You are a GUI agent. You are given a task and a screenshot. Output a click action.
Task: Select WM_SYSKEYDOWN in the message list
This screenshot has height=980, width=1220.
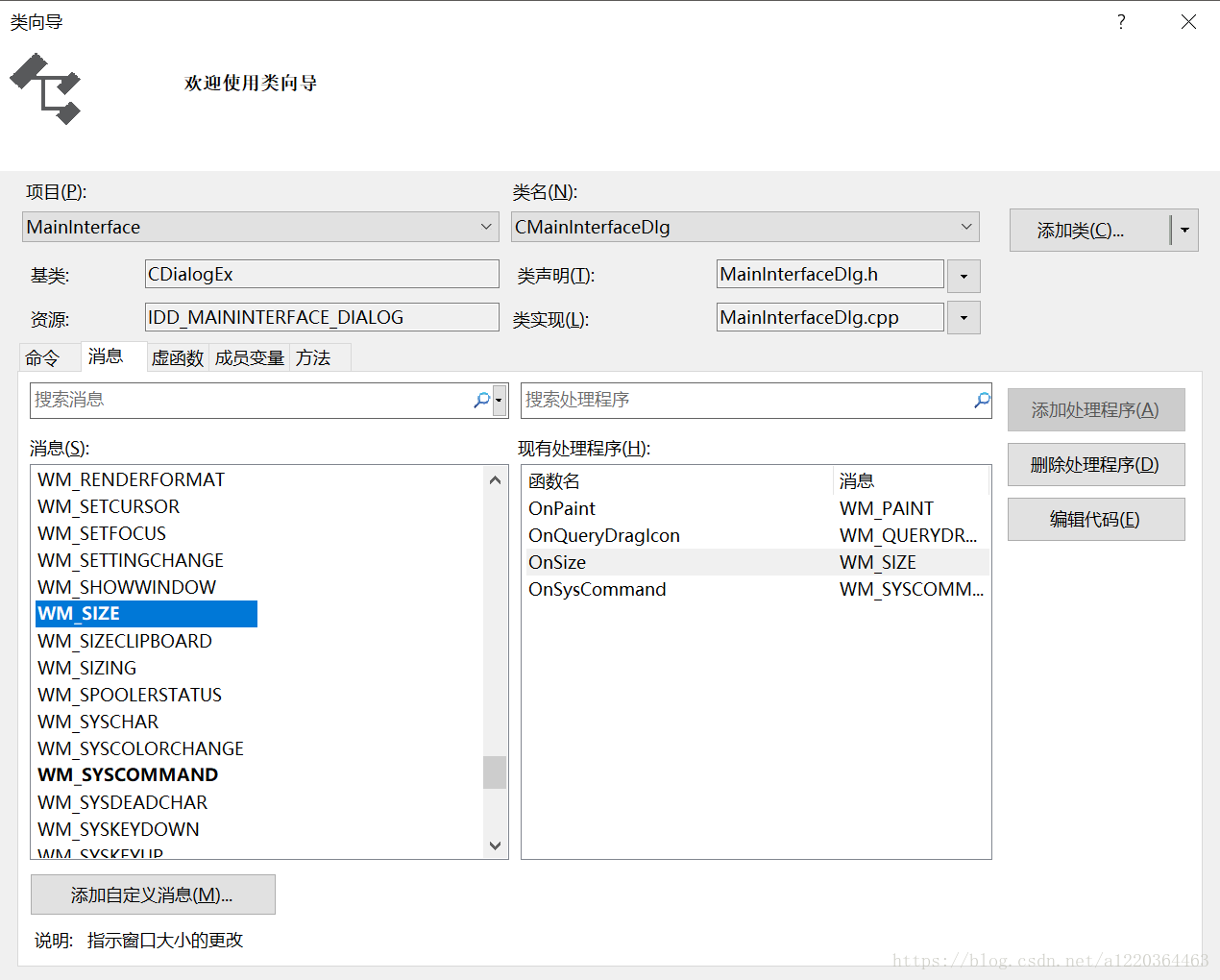click(119, 829)
